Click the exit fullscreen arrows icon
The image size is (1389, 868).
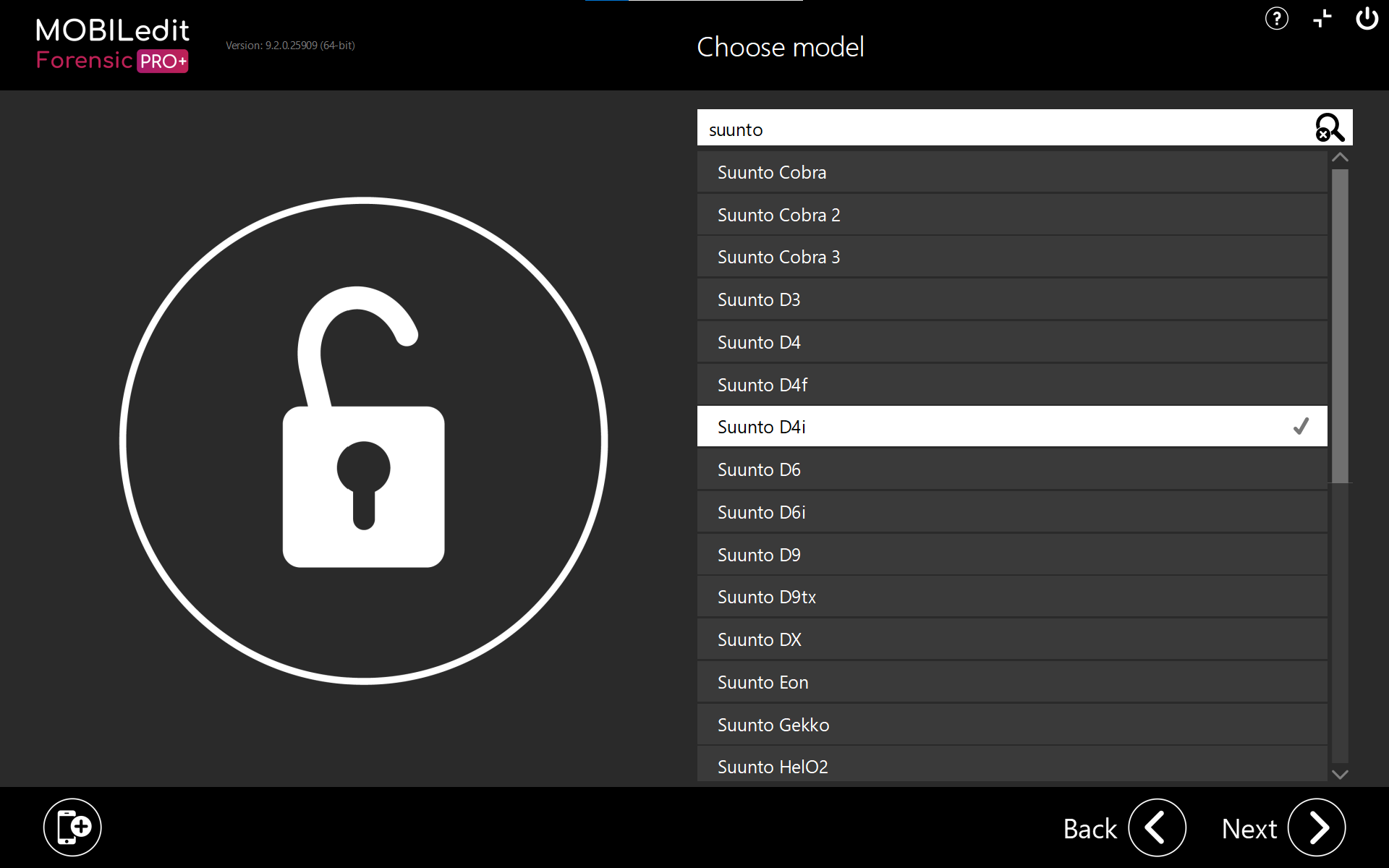pos(1322,19)
